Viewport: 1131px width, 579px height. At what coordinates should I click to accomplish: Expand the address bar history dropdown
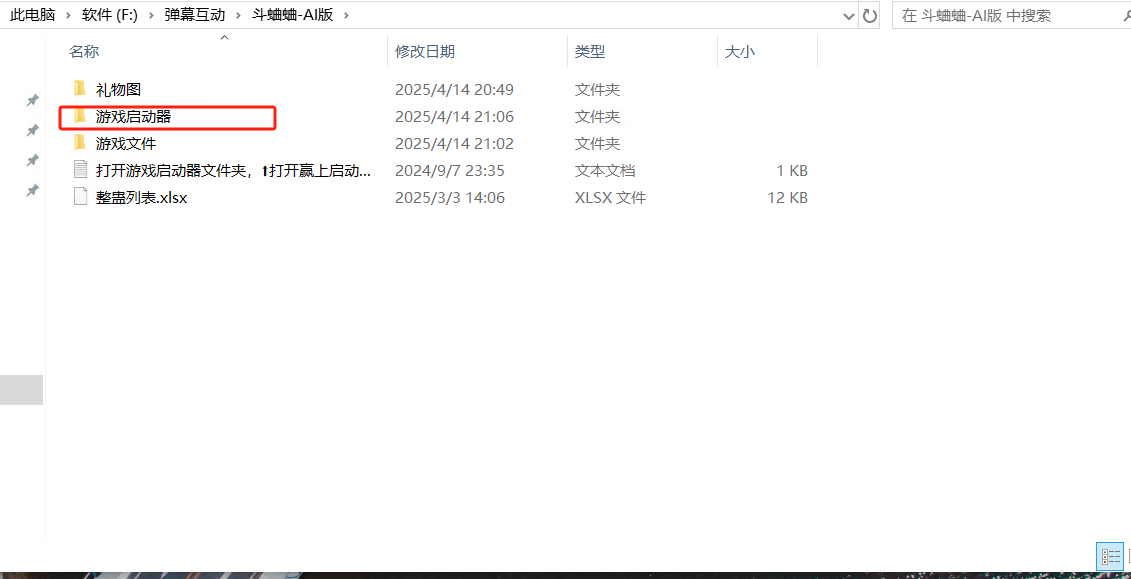pos(849,16)
